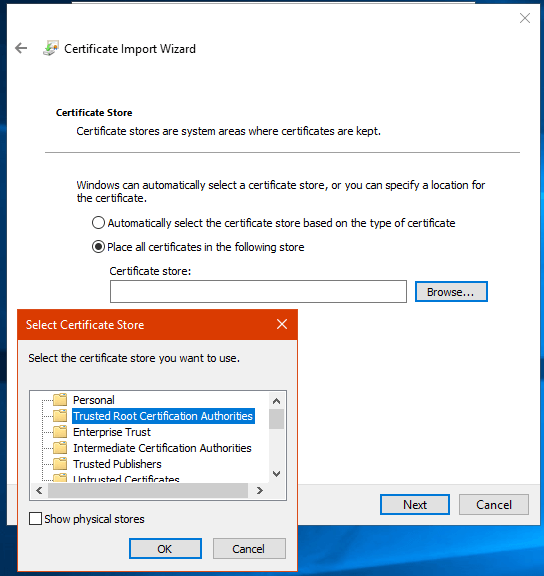Select Trusted Root Certification Authorities store
Viewport: 544px width, 576px height.
[163, 416]
